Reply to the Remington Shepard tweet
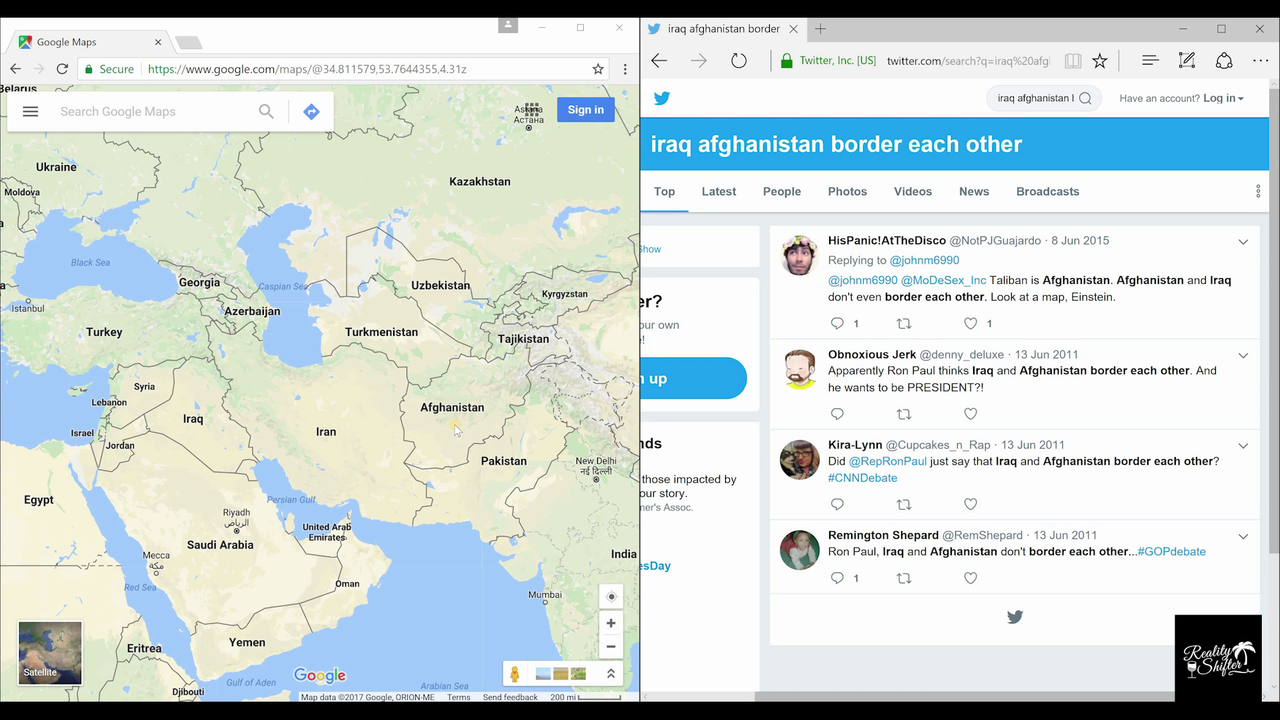The height and width of the screenshot is (720, 1280). click(x=838, y=578)
